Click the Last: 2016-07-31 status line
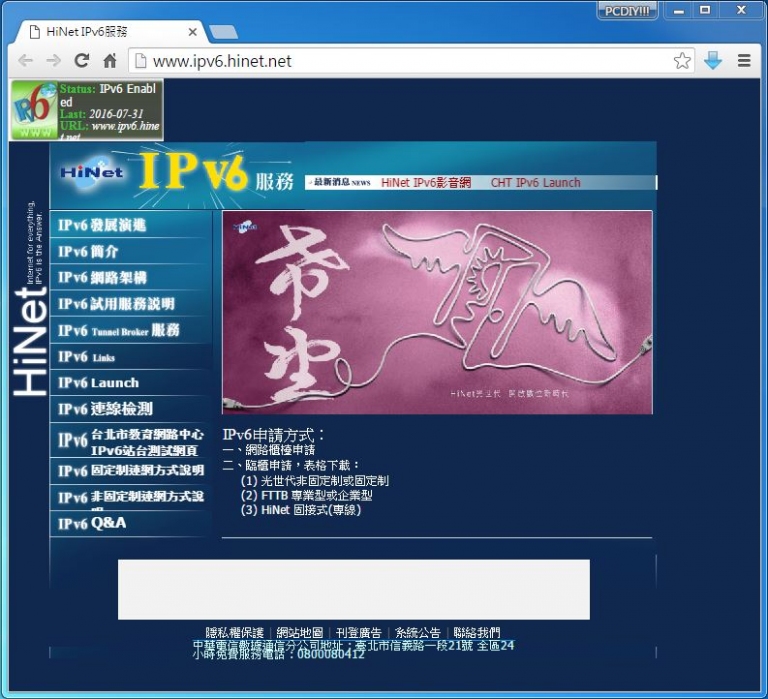 click(x=101, y=114)
